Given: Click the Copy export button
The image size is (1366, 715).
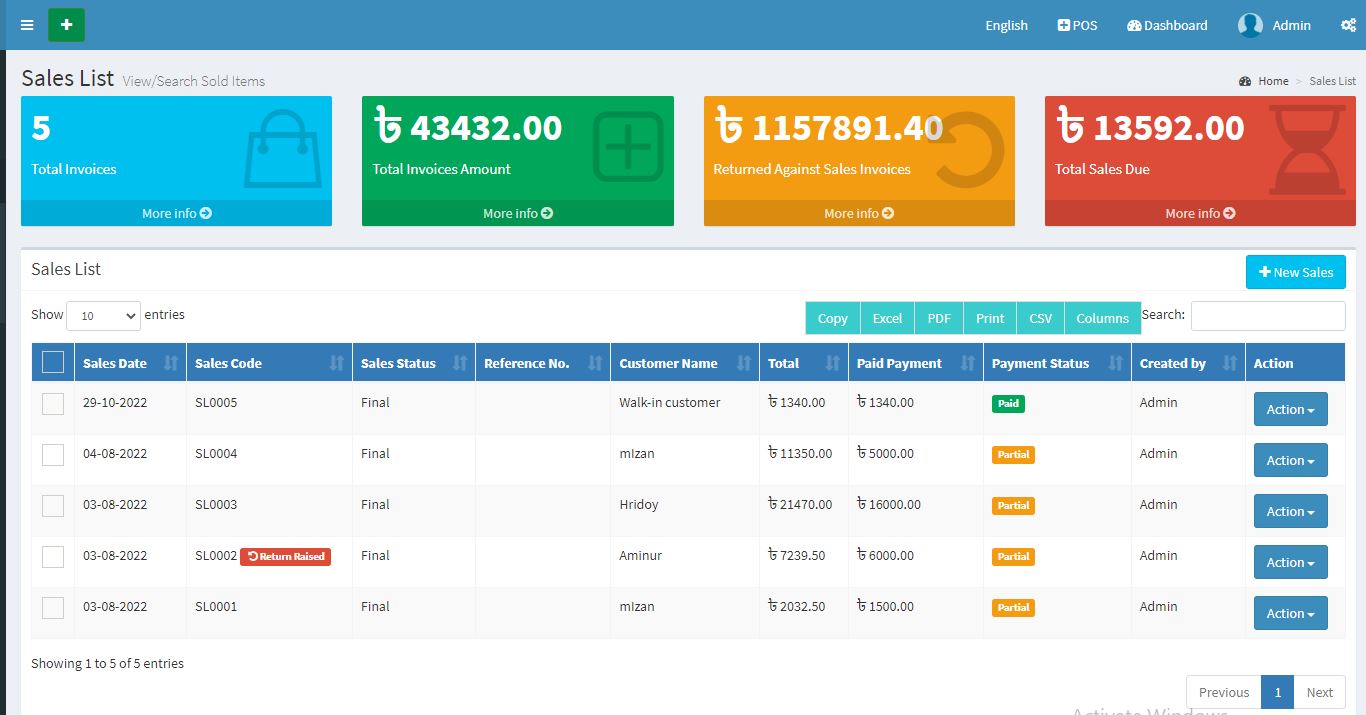Looking at the screenshot, I should [832, 318].
